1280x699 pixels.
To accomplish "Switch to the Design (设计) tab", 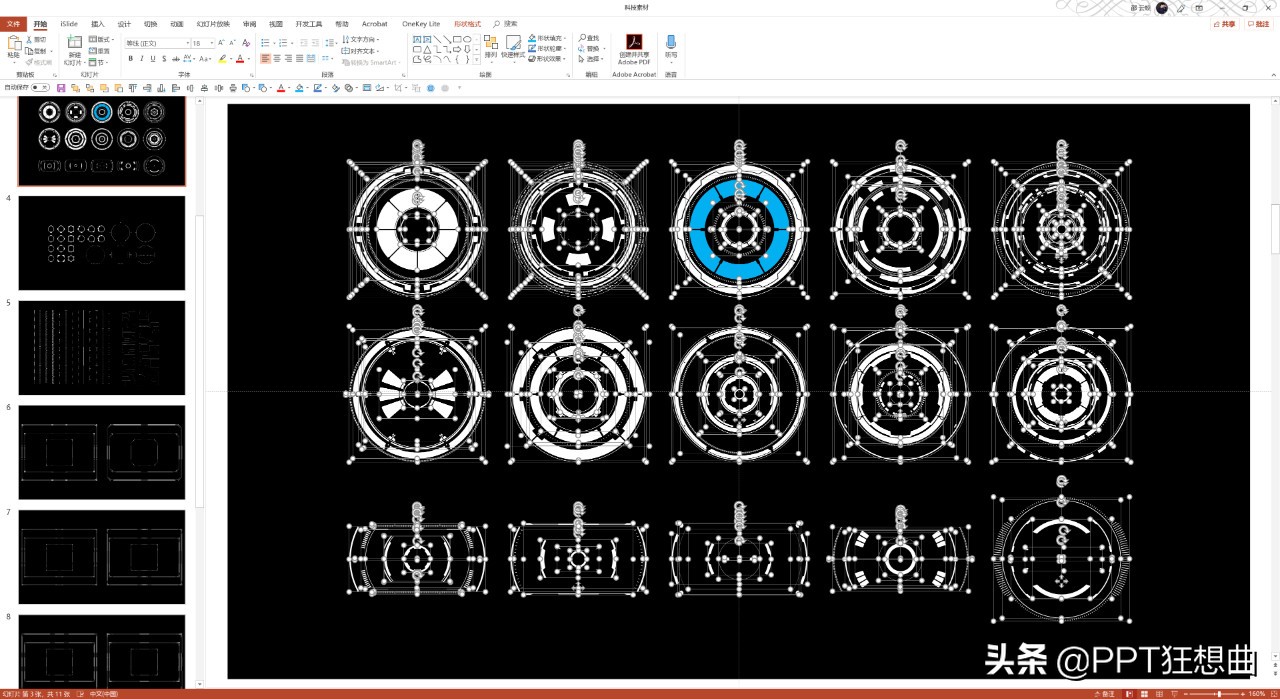I will (124, 23).
